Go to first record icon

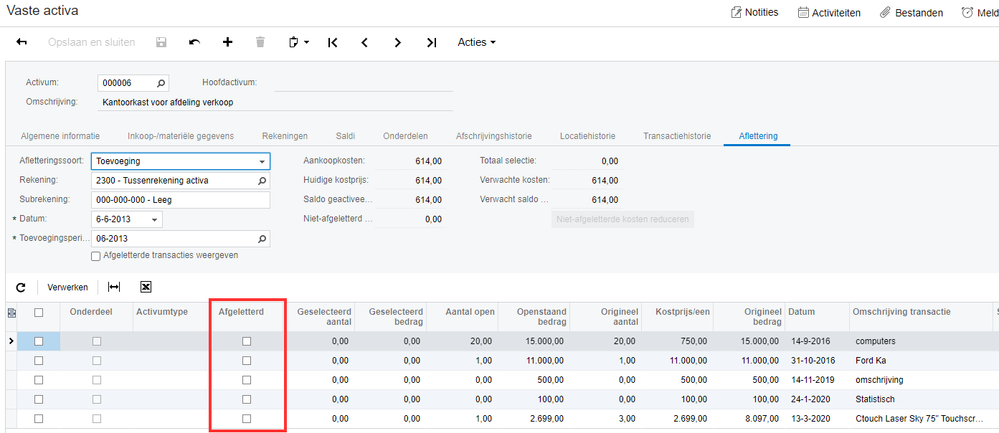pyautogui.click(x=332, y=43)
